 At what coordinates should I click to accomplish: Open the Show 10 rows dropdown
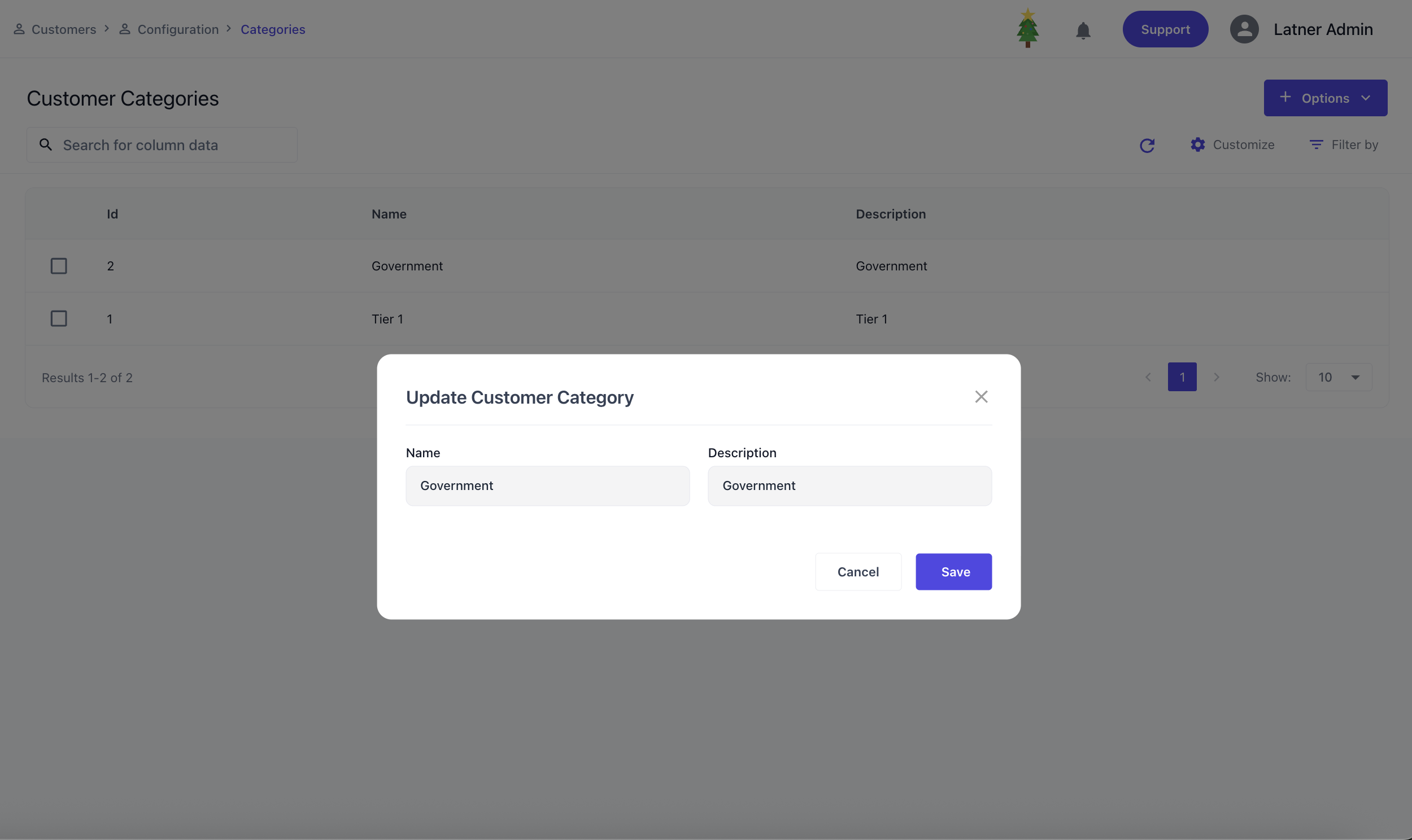1338,377
